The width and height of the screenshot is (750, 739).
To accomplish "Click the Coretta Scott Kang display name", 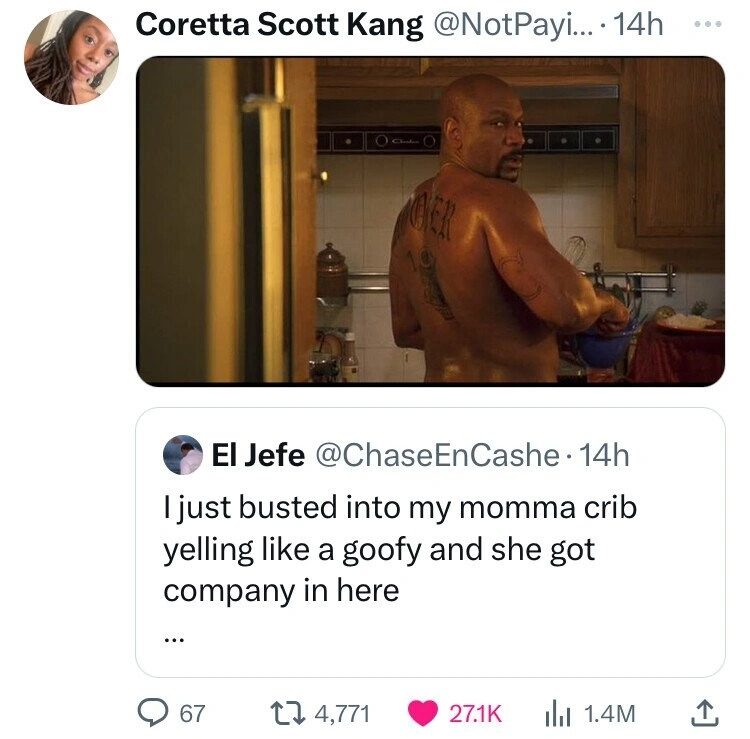I will [x=278, y=25].
